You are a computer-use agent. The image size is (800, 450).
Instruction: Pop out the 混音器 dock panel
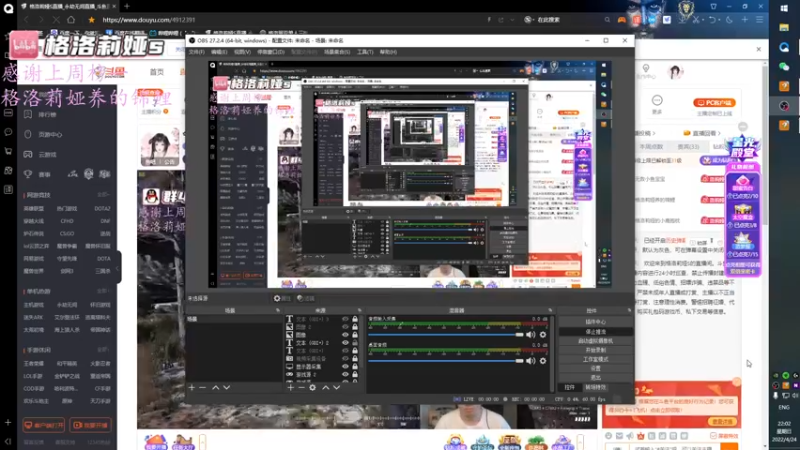[x=550, y=311]
